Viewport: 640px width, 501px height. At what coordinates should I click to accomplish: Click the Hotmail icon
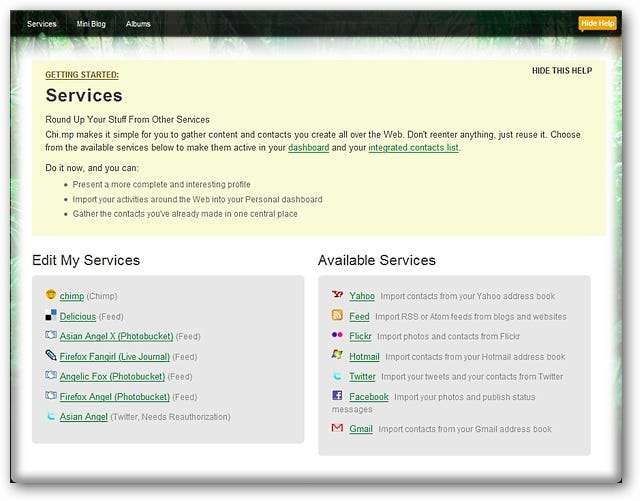click(x=337, y=354)
